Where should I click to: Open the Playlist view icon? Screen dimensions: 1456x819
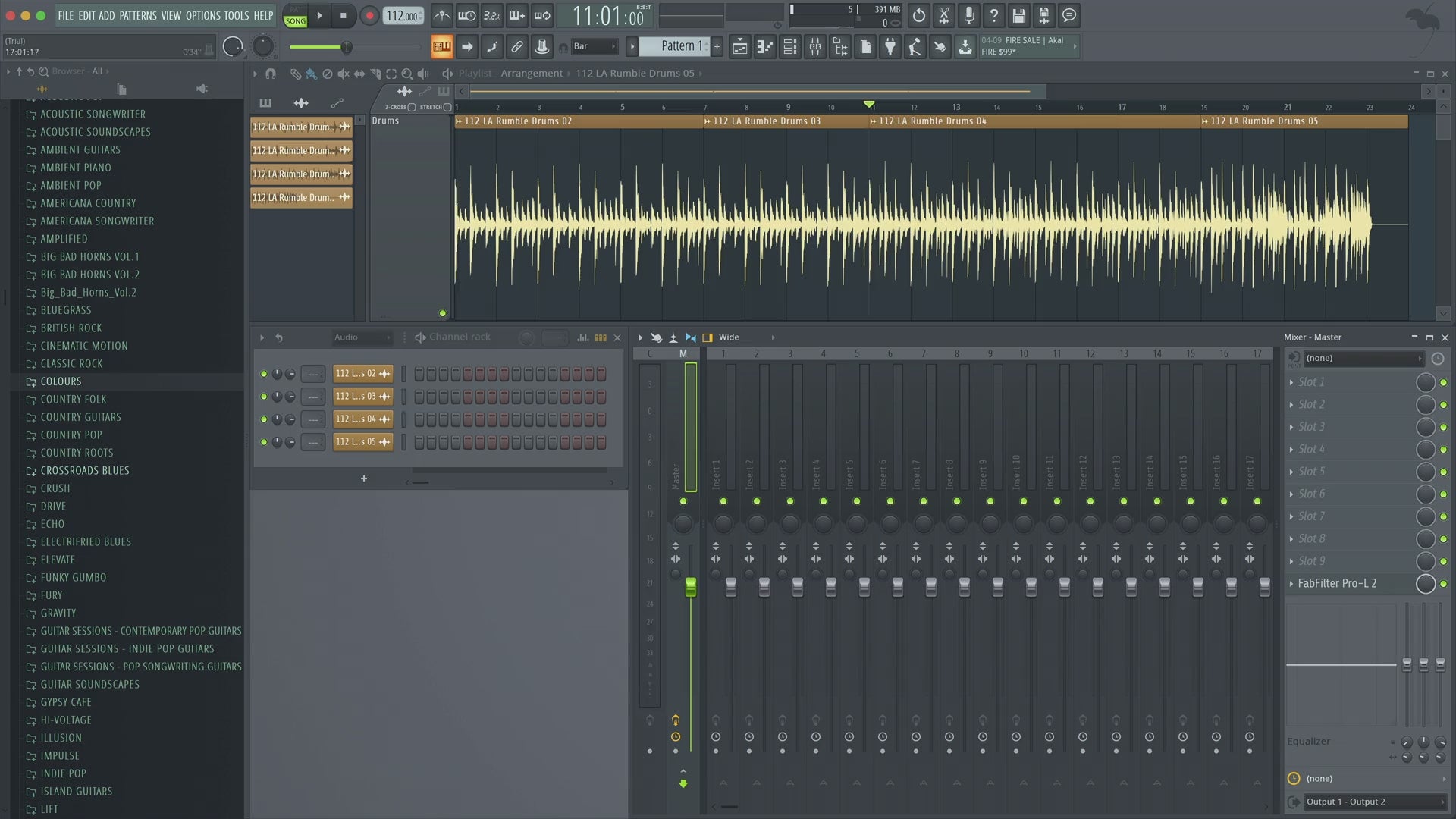tap(740, 47)
